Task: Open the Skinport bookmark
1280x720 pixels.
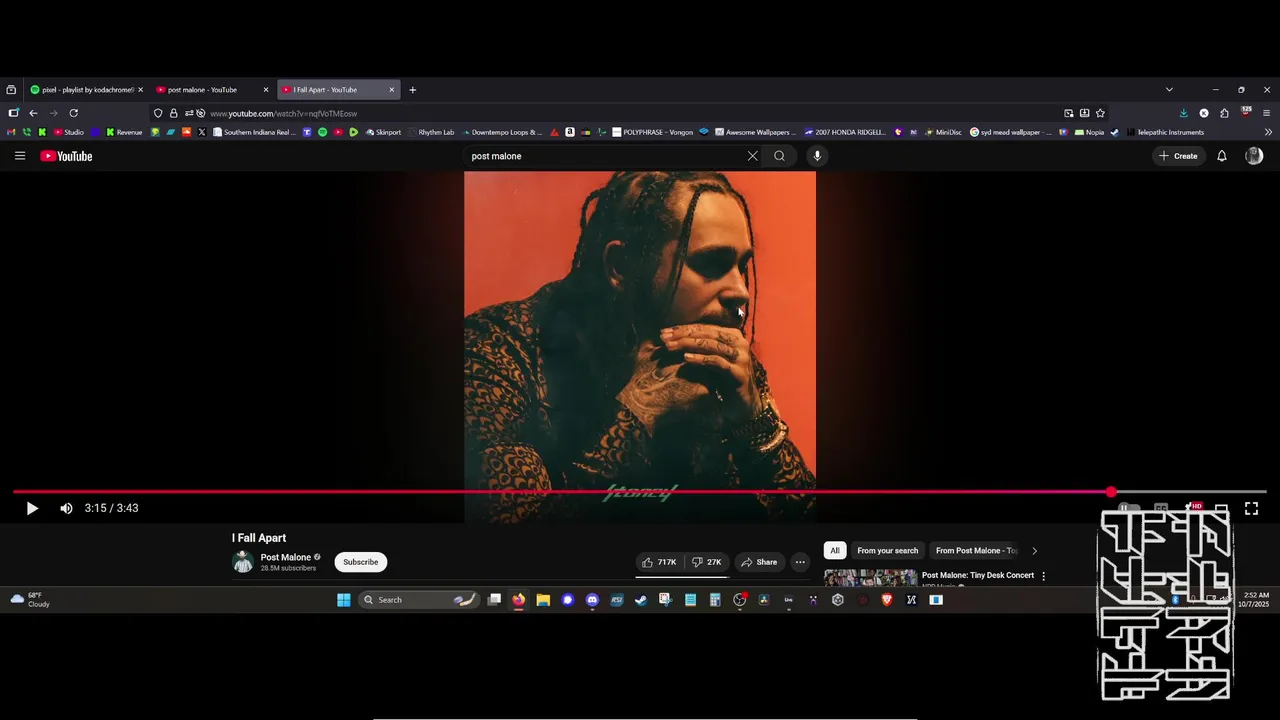Action: click(383, 132)
